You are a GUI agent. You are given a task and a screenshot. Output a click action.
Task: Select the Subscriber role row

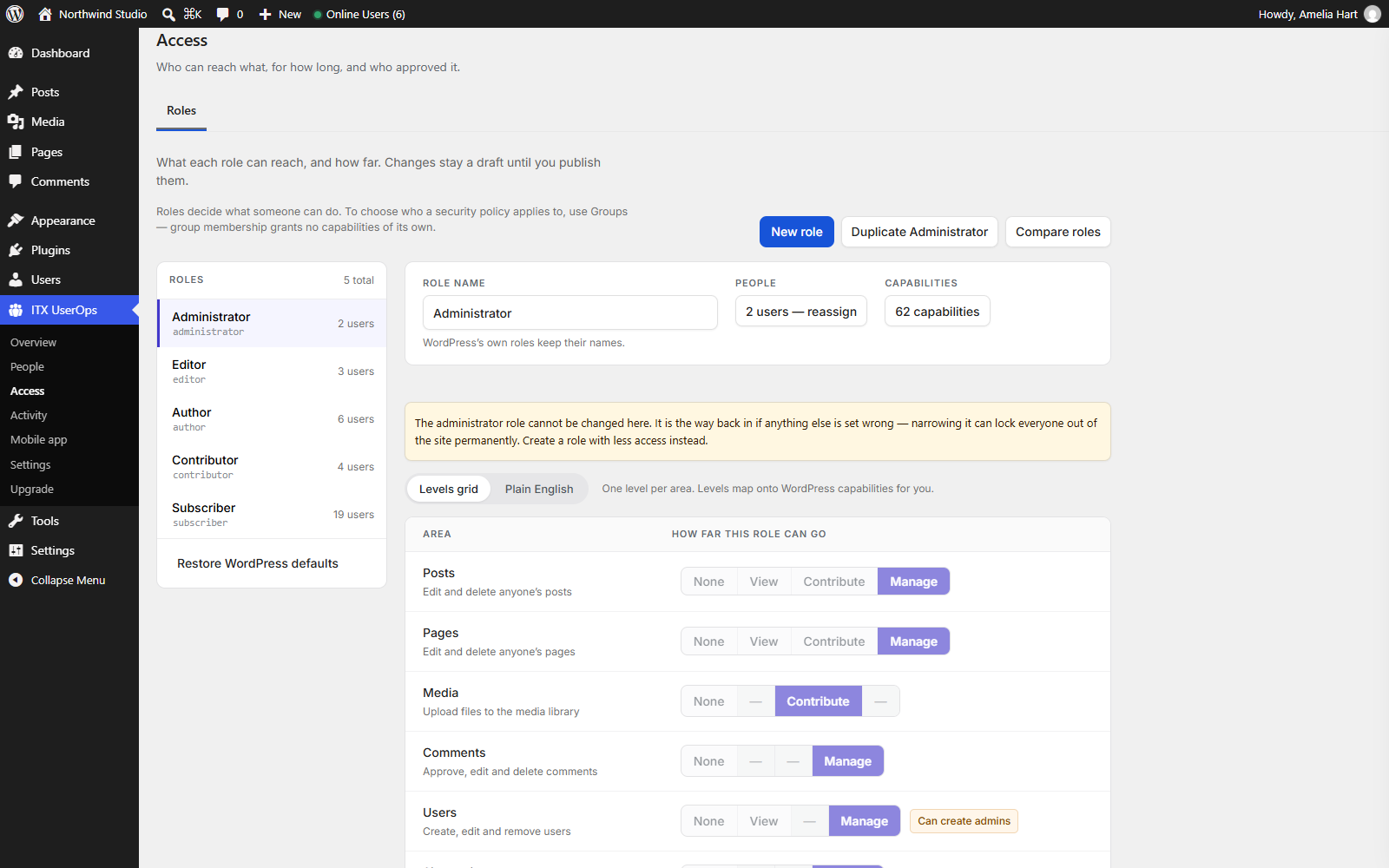click(272, 515)
